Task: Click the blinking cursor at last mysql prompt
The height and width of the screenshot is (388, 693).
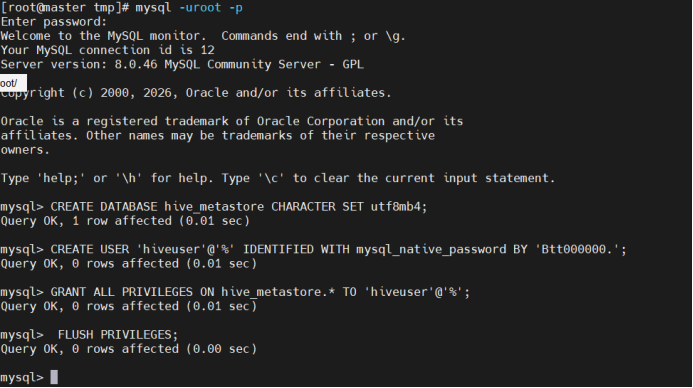Action: coord(54,377)
